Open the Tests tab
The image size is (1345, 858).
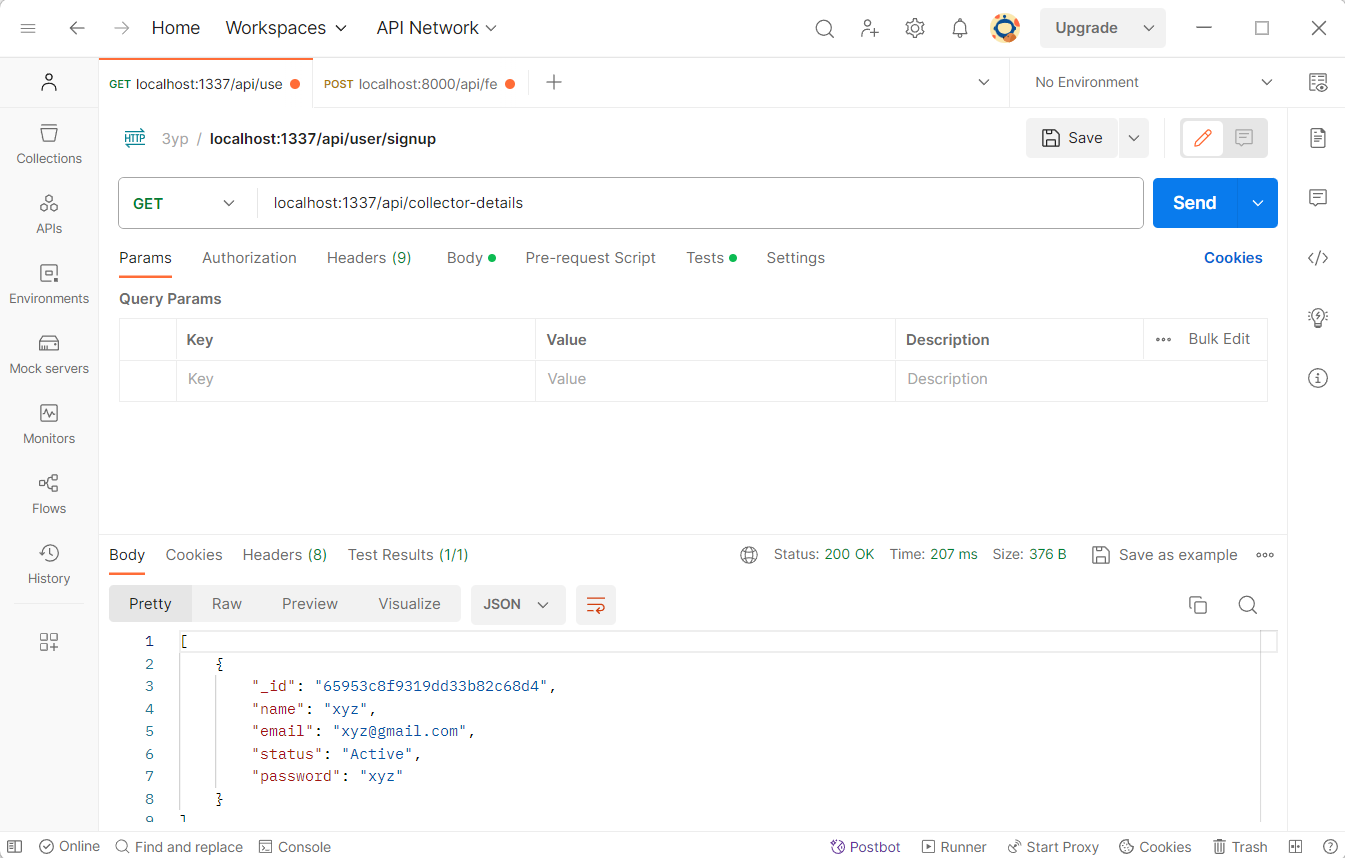coord(711,258)
